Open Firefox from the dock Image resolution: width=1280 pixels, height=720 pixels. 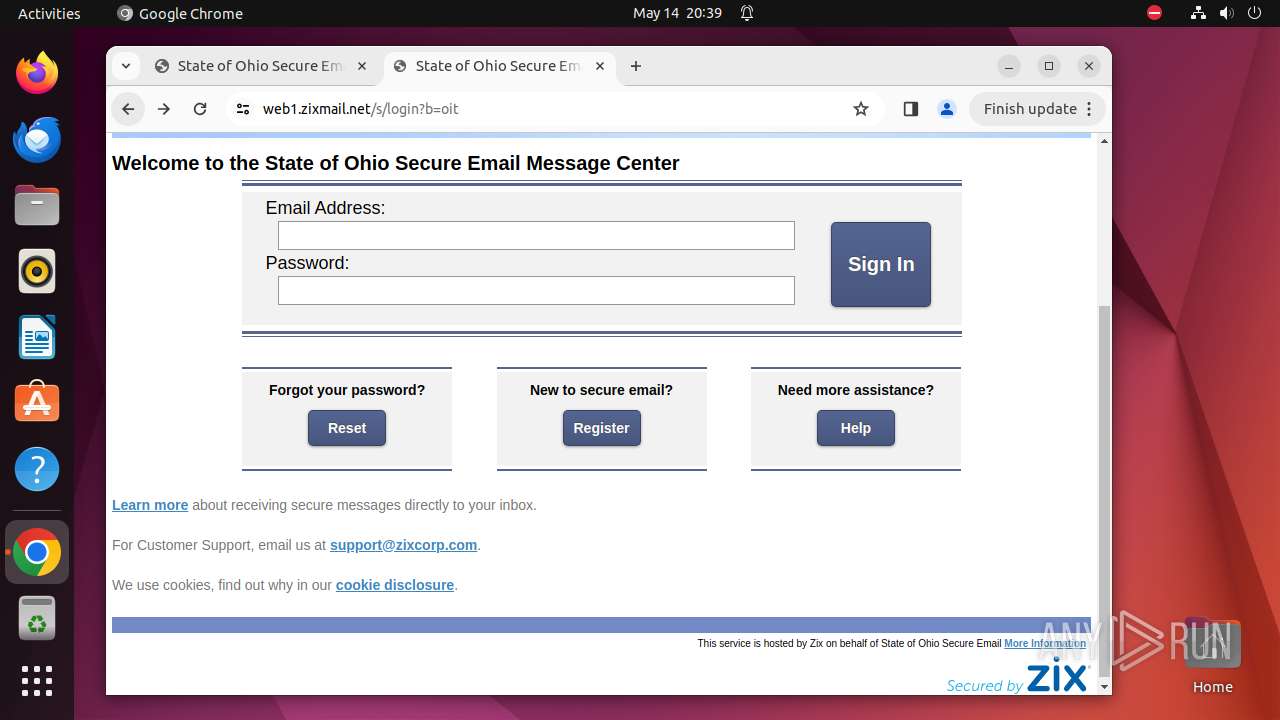pos(37,73)
